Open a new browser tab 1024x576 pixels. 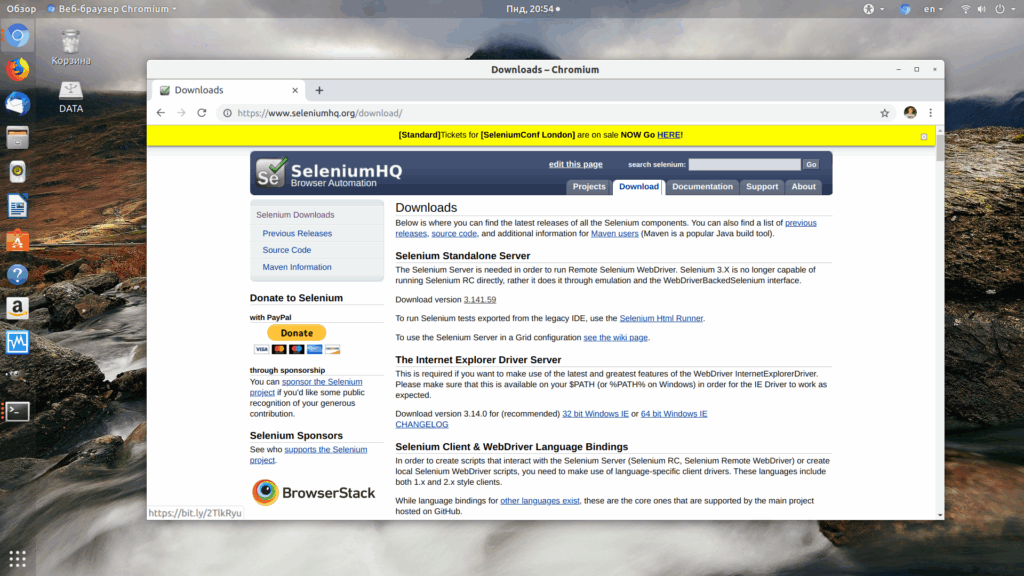coord(319,90)
